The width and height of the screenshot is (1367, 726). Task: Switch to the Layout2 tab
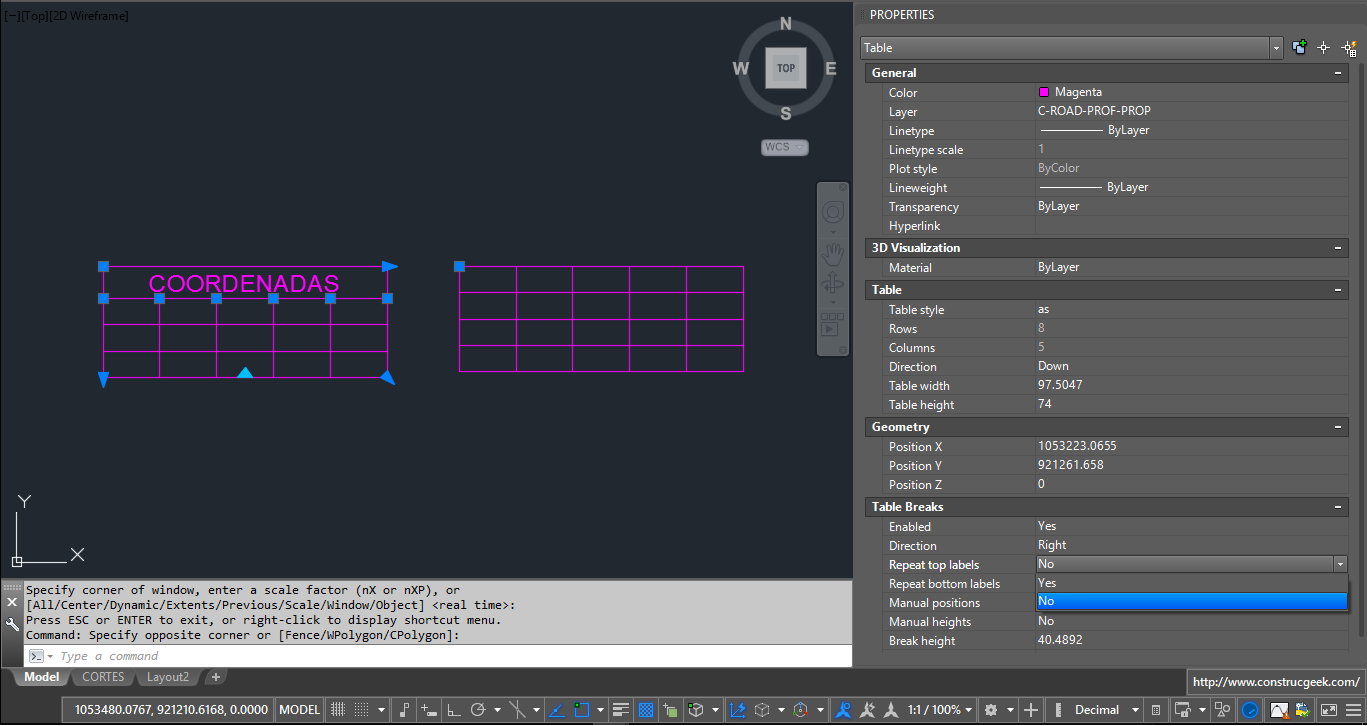tap(167, 677)
